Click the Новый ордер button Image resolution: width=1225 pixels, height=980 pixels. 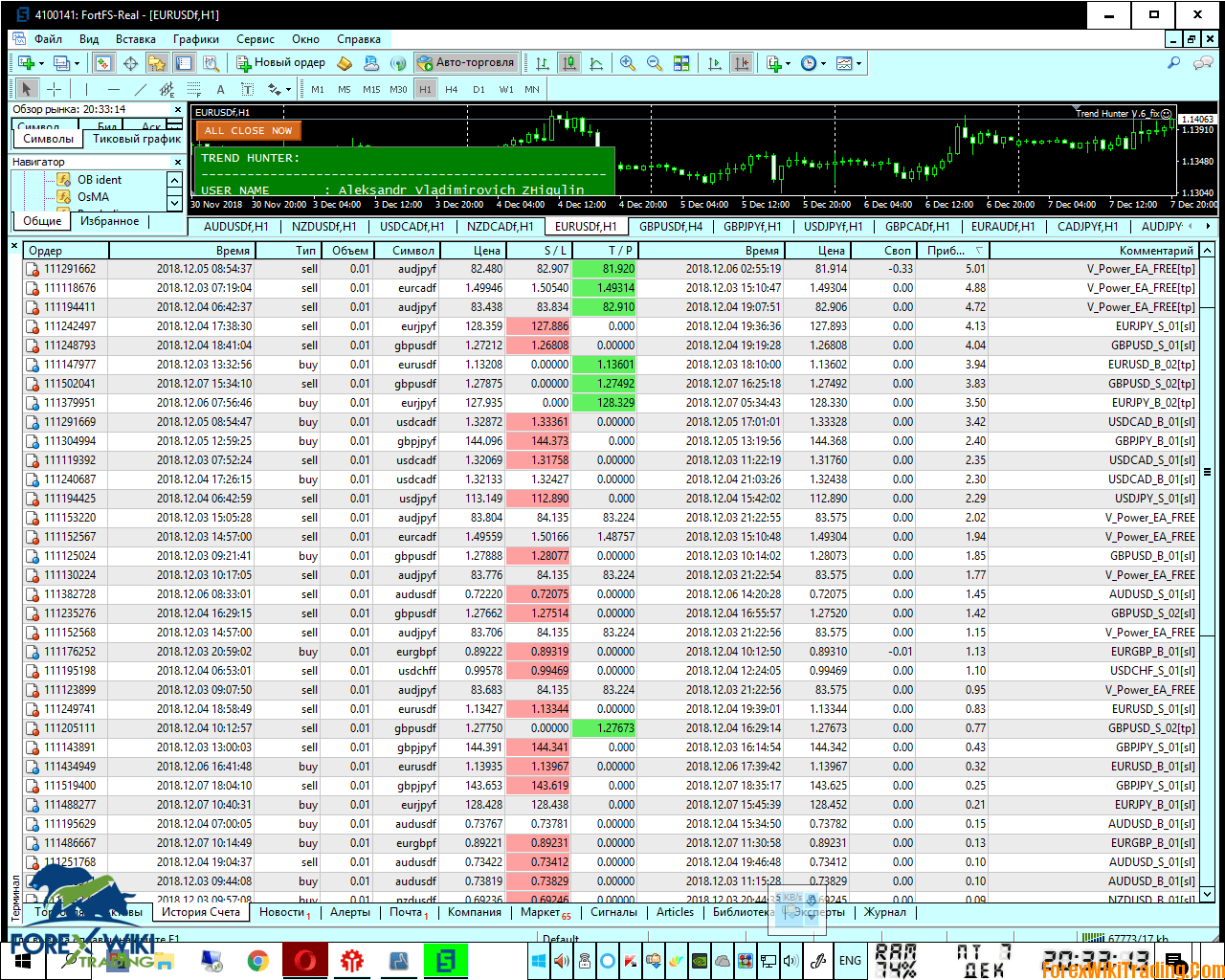(x=280, y=63)
